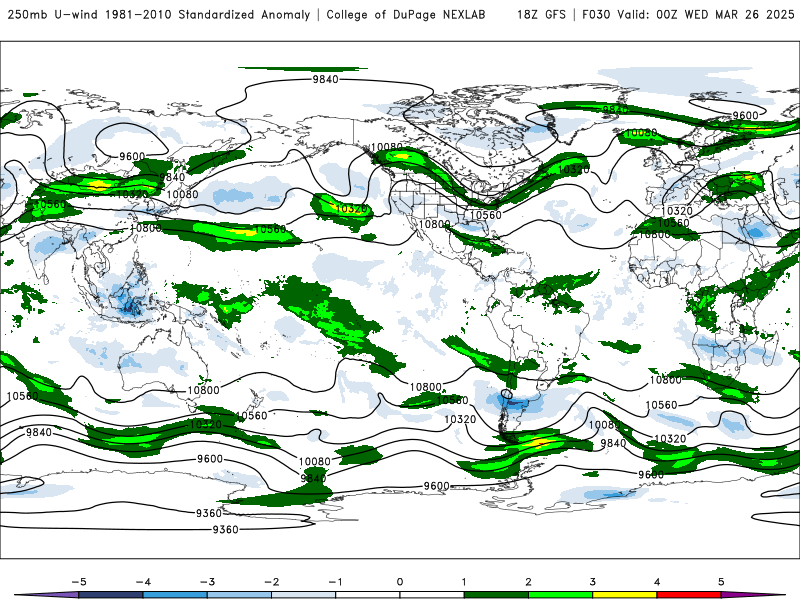Click the '-3' colorbar label
The image size is (800, 600).
click(207, 582)
